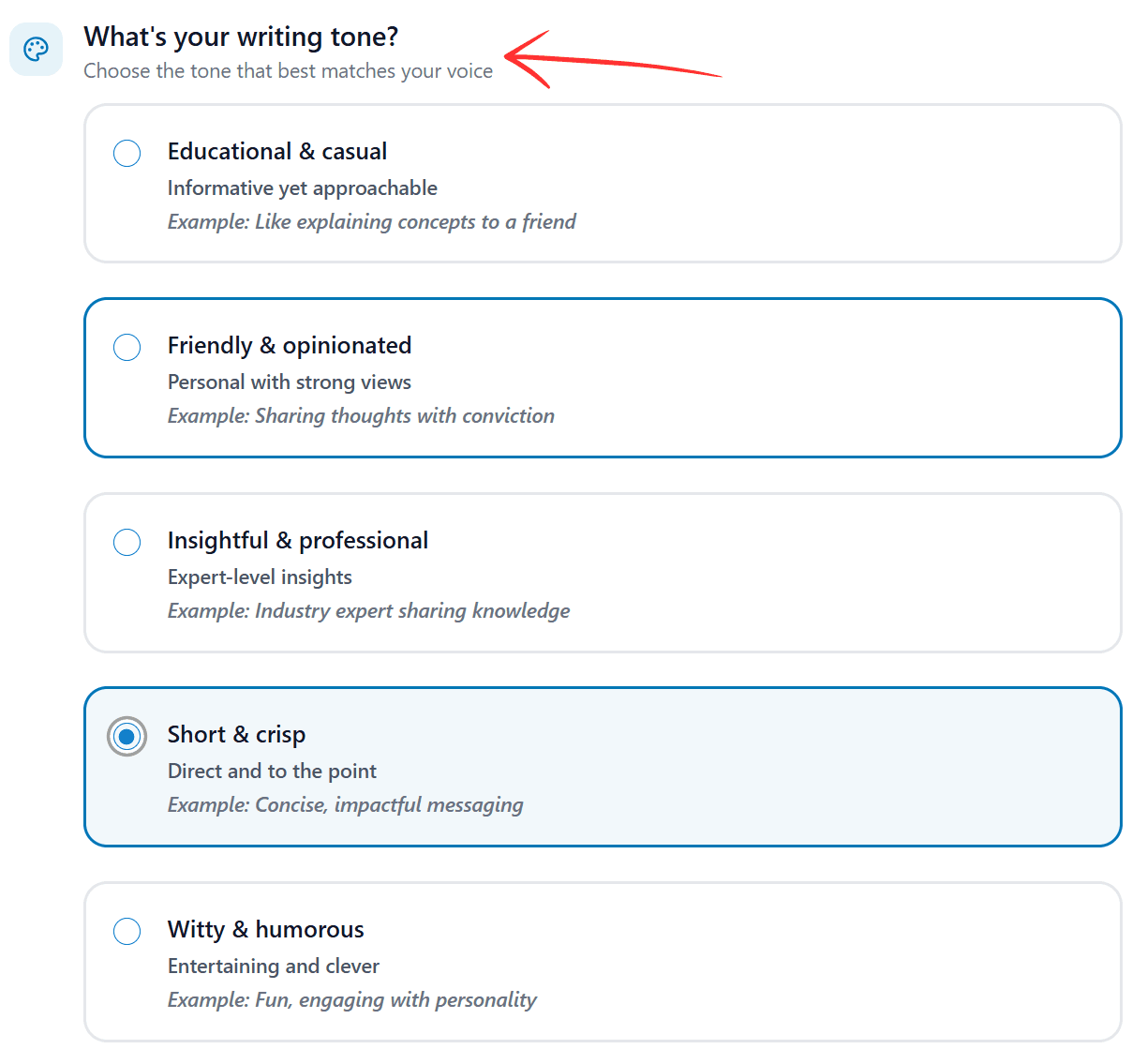Viewport: 1147px width, 1064px height.
Task: Click the text Expert-level insights
Action: [260, 577]
